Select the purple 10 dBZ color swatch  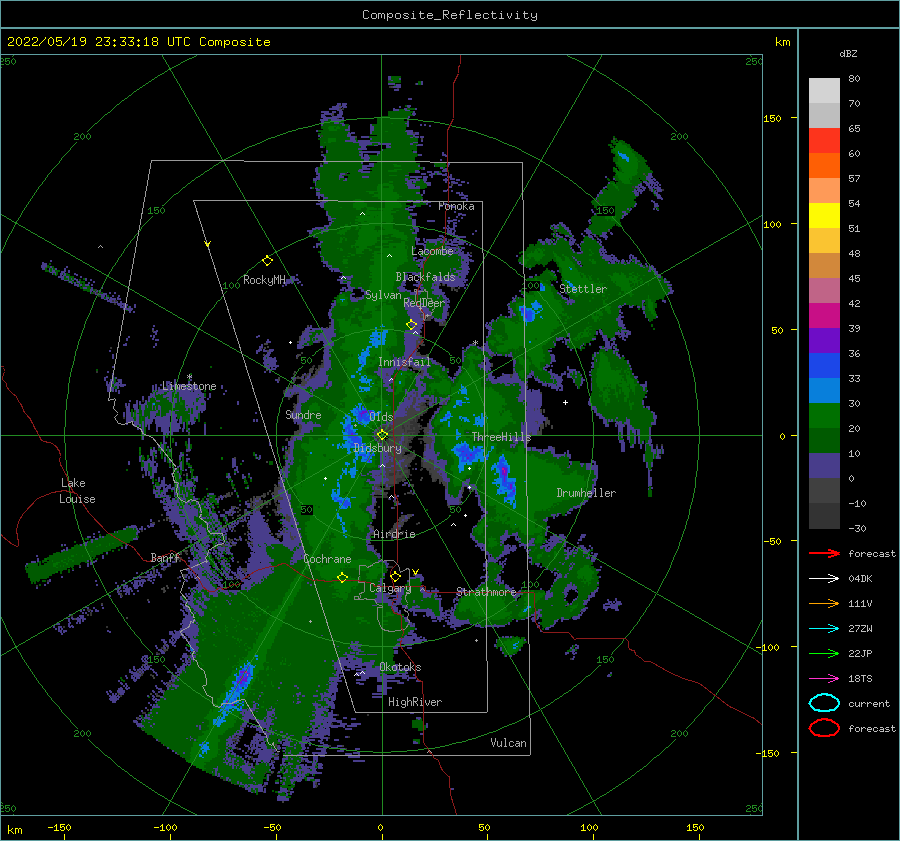[824, 466]
